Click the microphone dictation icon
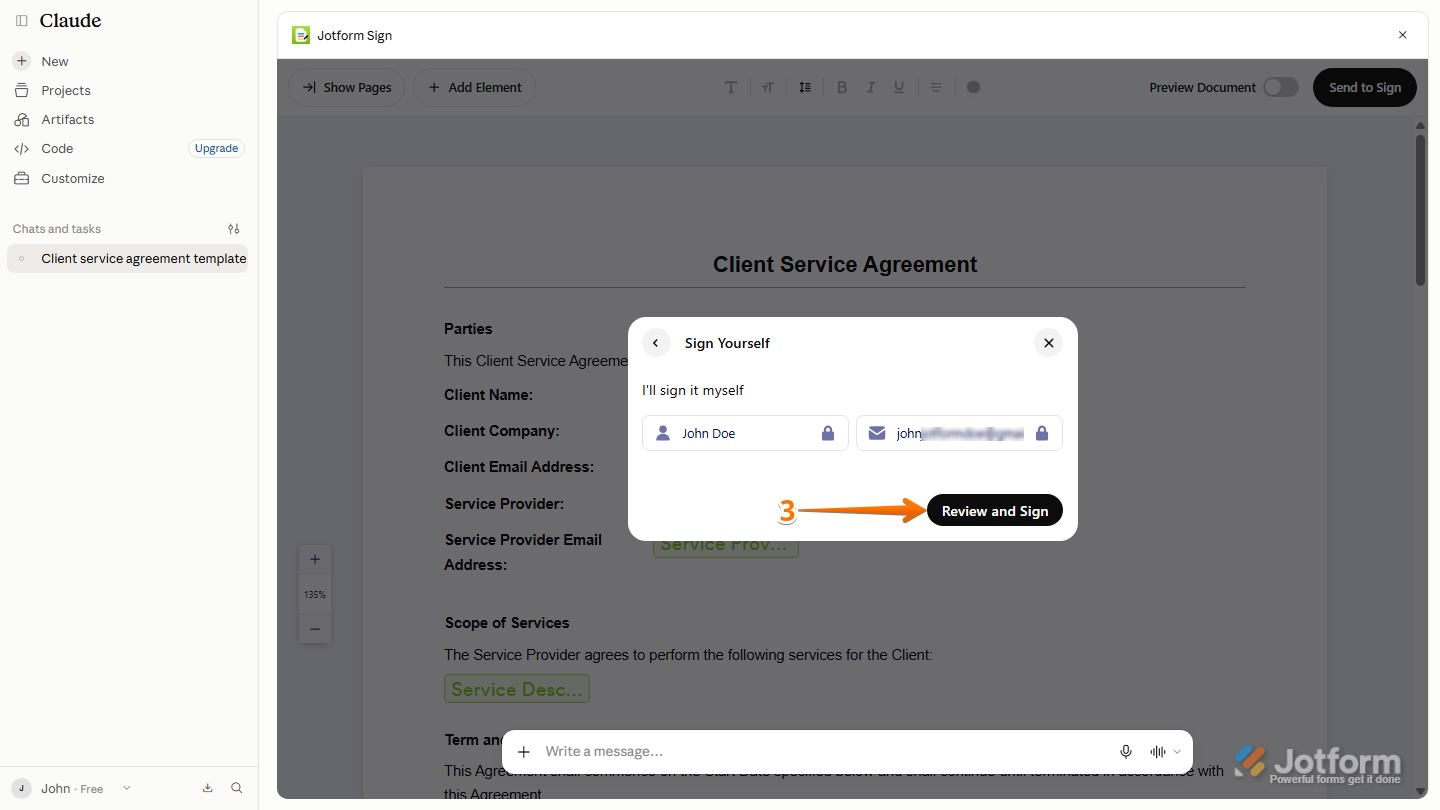This screenshot has width=1440, height=810. point(1126,752)
